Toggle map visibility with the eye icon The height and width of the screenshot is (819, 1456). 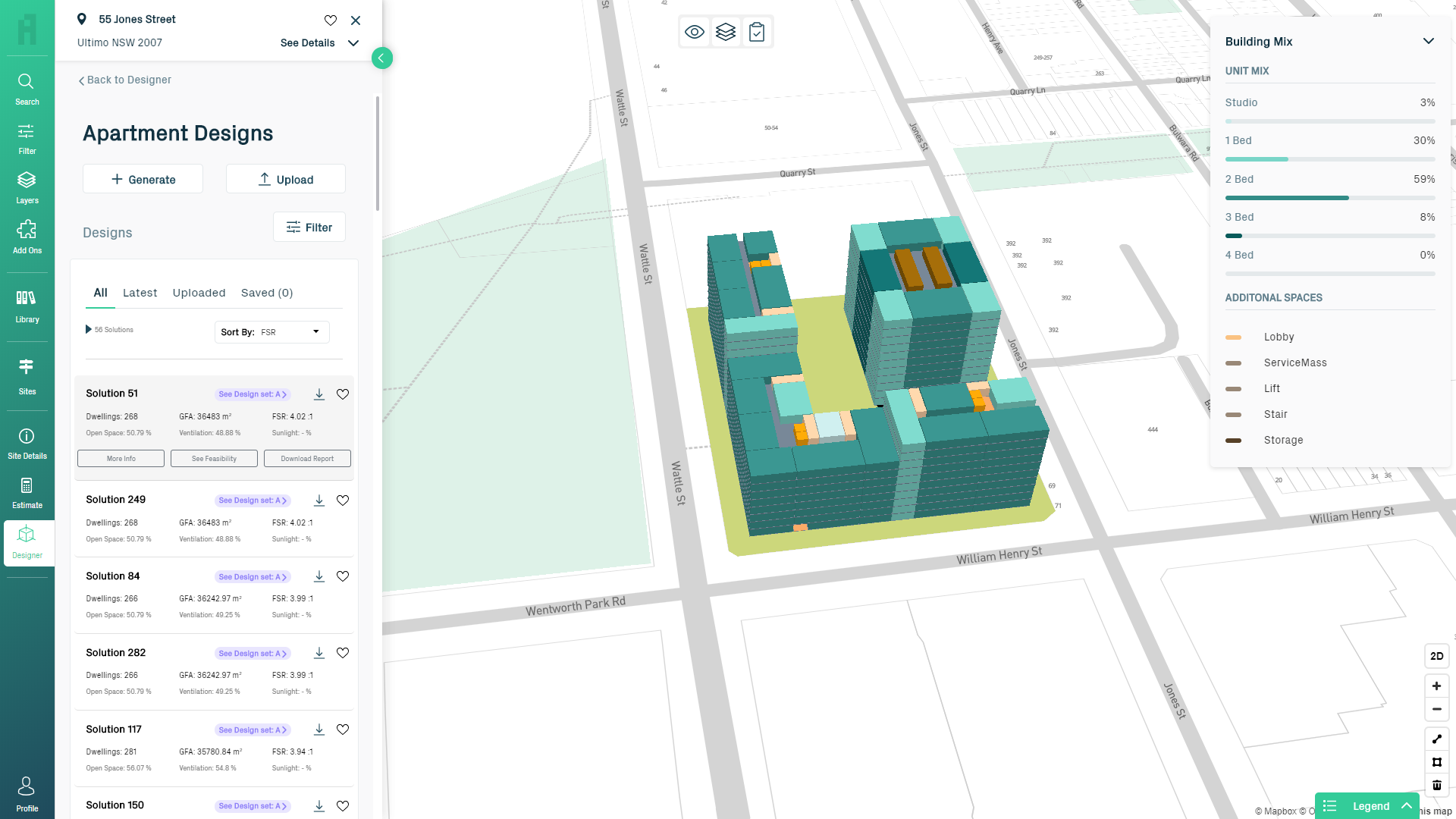click(x=695, y=32)
